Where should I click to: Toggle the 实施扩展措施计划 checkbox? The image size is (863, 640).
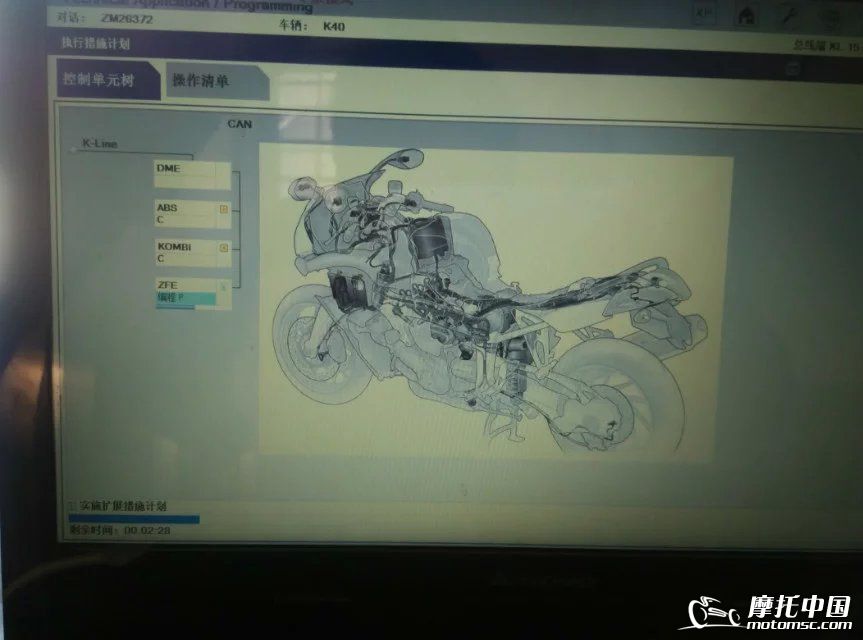[x=71, y=507]
